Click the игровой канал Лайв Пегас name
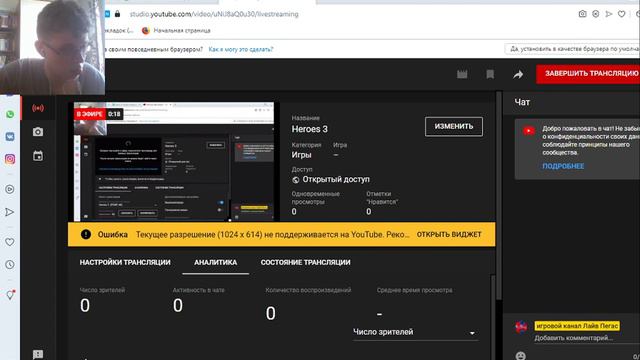 click(577, 326)
